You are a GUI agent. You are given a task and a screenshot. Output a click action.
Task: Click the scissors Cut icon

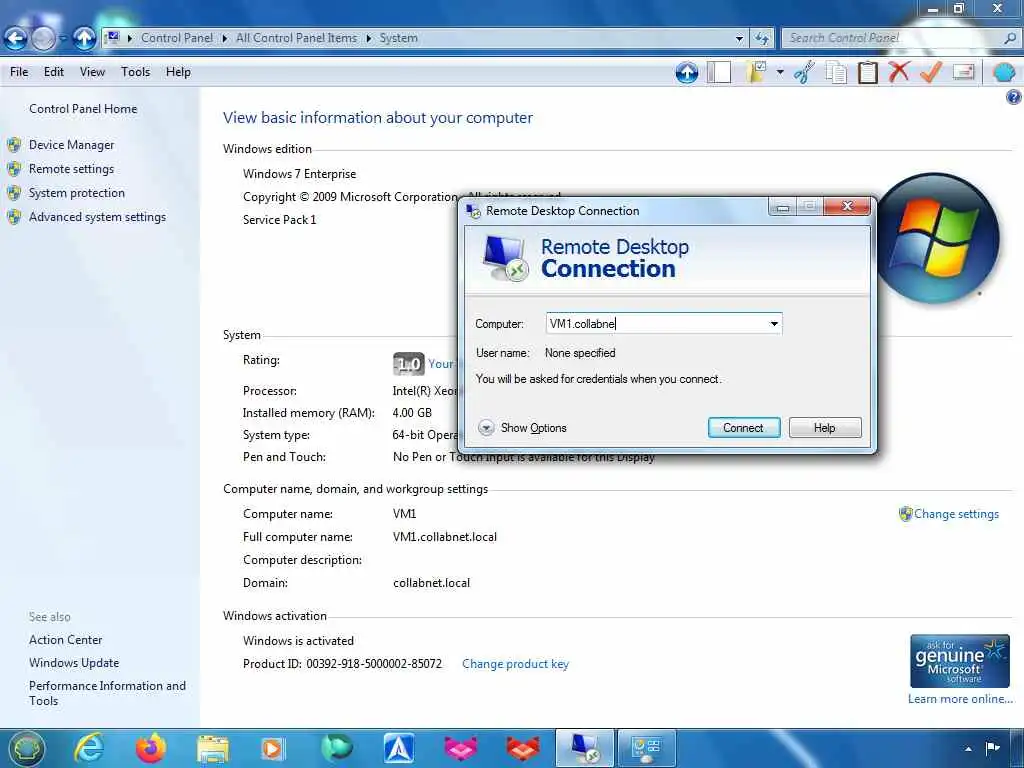coord(804,72)
